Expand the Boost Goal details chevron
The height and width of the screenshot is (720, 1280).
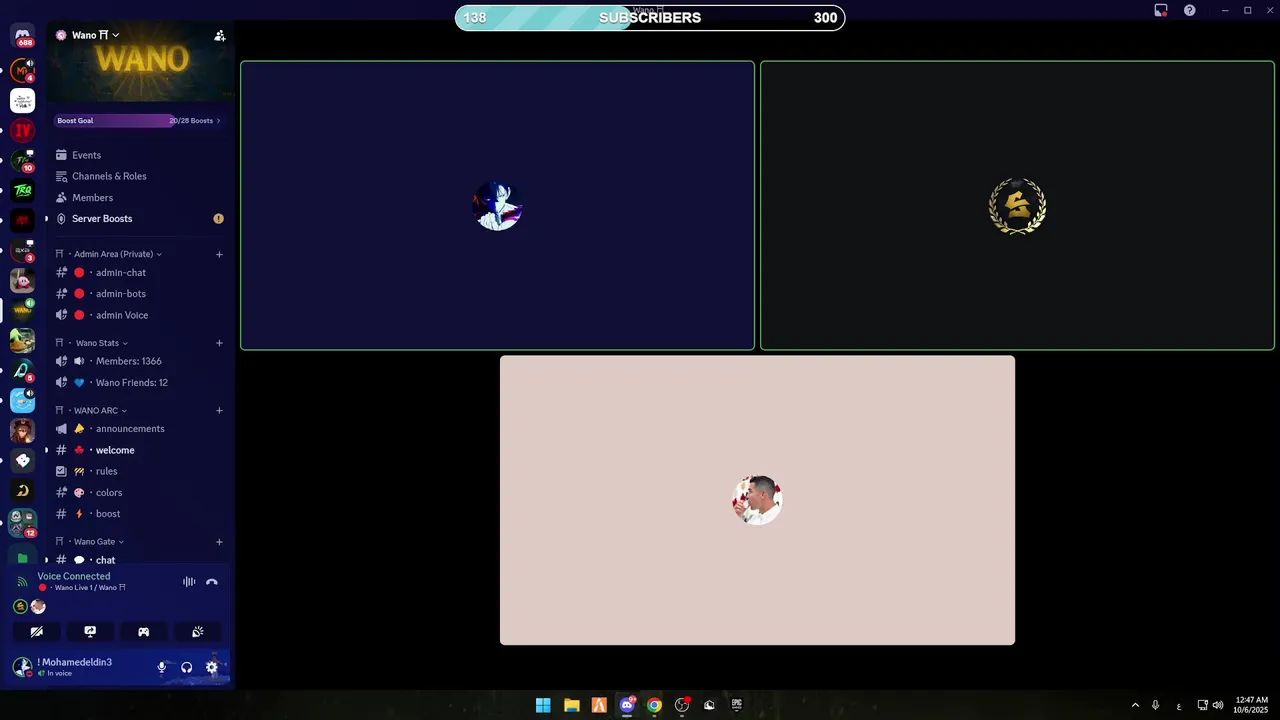pos(218,121)
